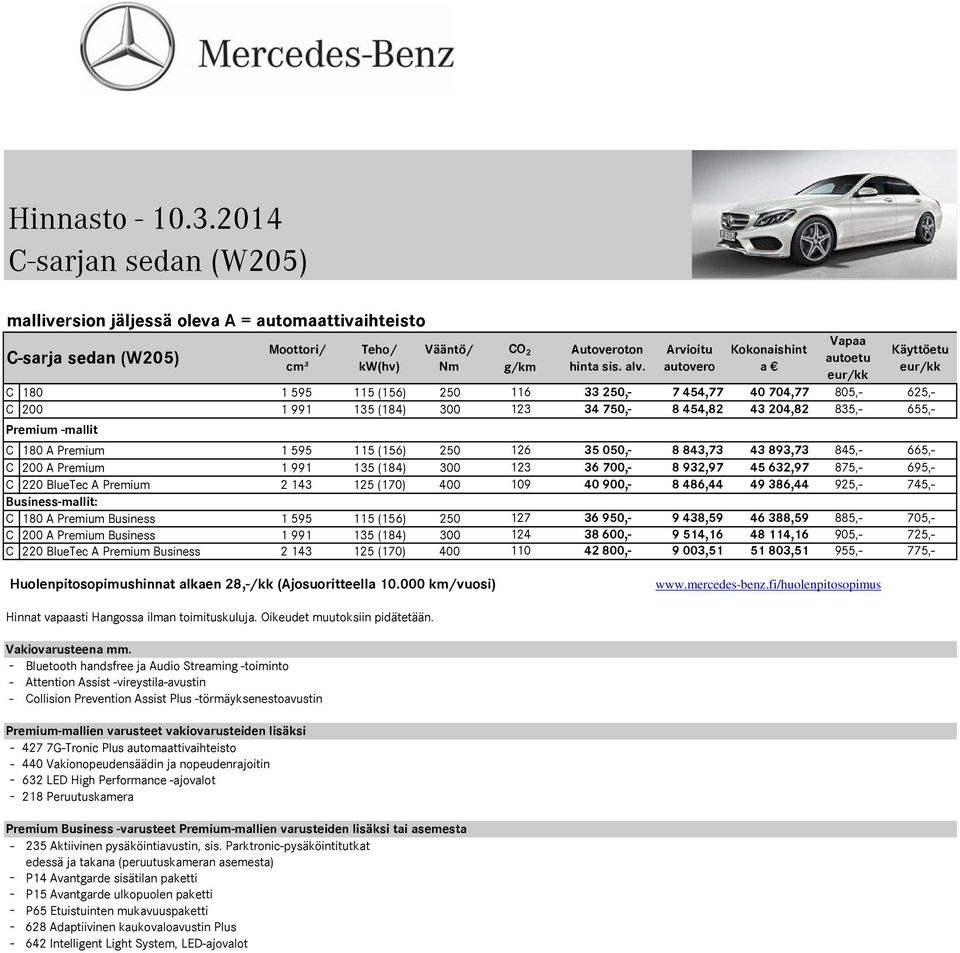The image size is (960, 953).
Task: Click the "Kokonaishinta €" column header
Action: pos(769,358)
